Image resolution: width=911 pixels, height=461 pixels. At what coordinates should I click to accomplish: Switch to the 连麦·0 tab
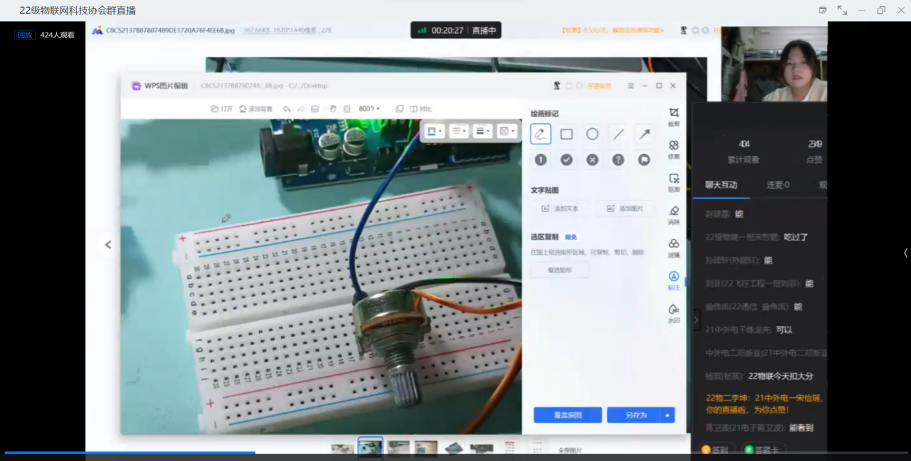(x=778, y=185)
